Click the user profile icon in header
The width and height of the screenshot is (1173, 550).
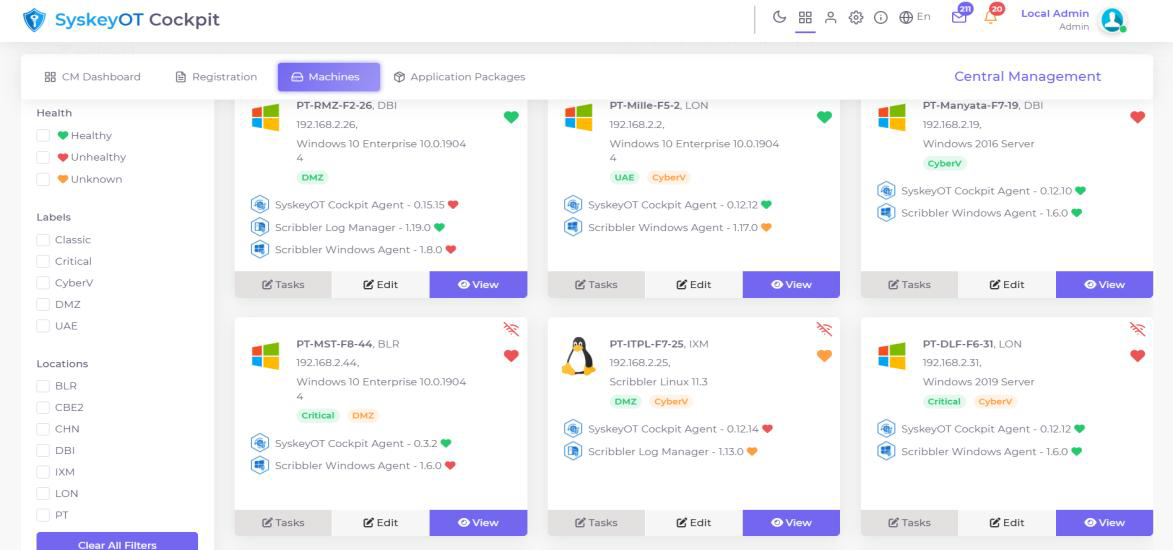830,17
